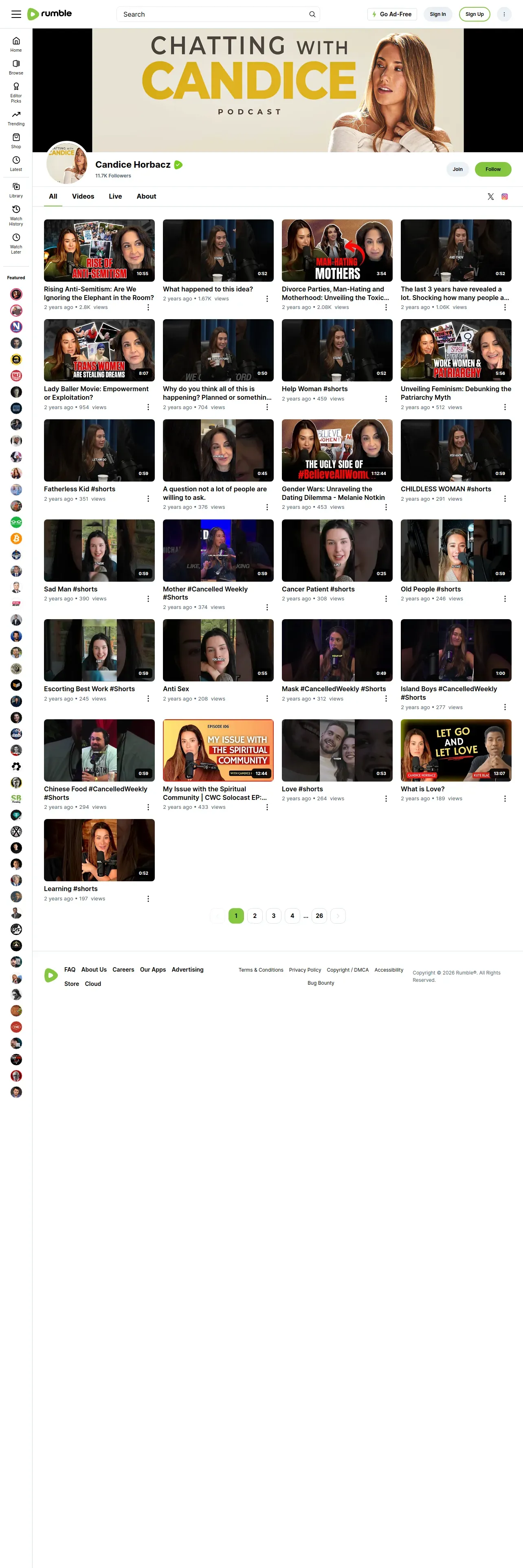Viewport: 523px width, 1568px height.
Task: Click the Join button
Action: click(x=457, y=169)
